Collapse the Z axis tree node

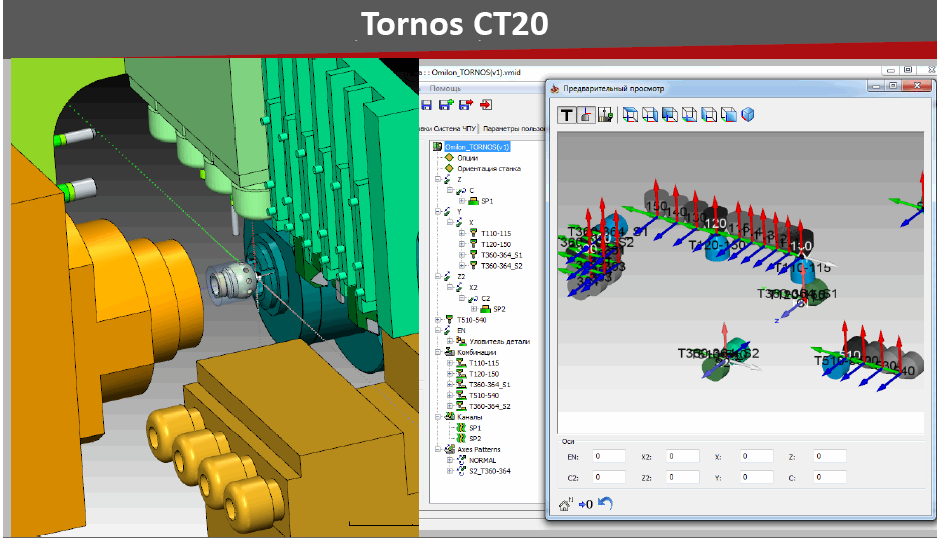[x=438, y=179]
